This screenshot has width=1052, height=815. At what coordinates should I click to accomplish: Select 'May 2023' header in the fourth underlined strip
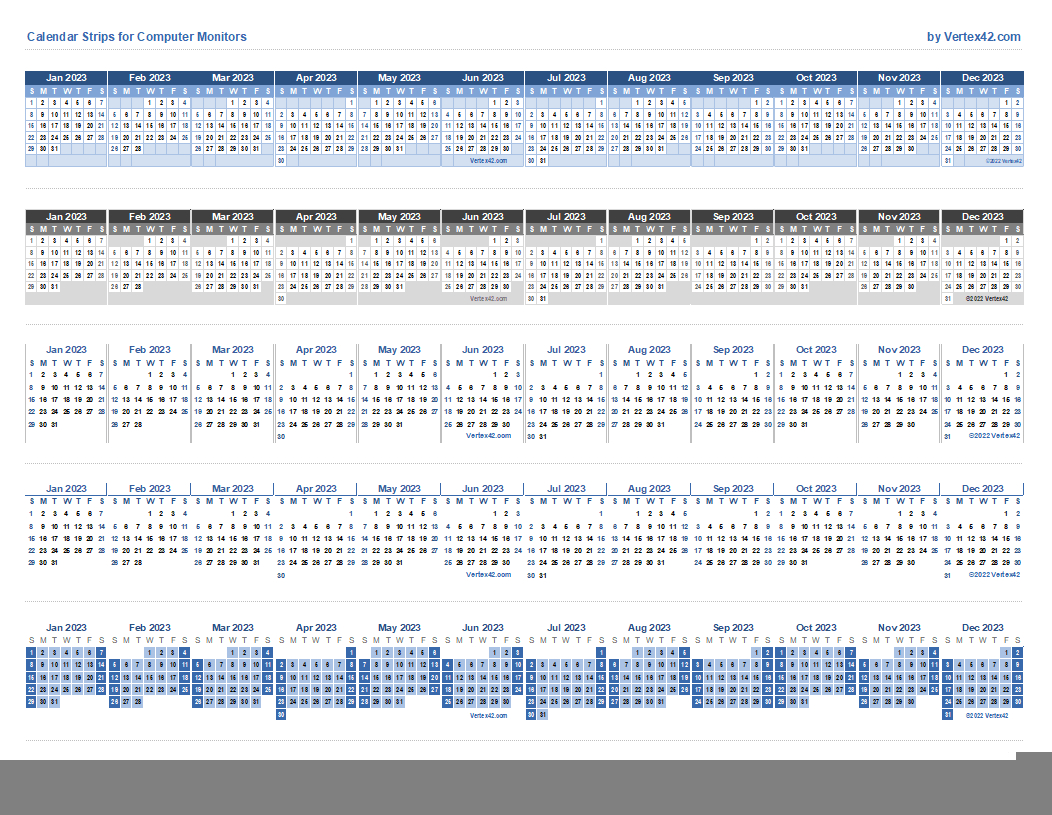coord(399,488)
